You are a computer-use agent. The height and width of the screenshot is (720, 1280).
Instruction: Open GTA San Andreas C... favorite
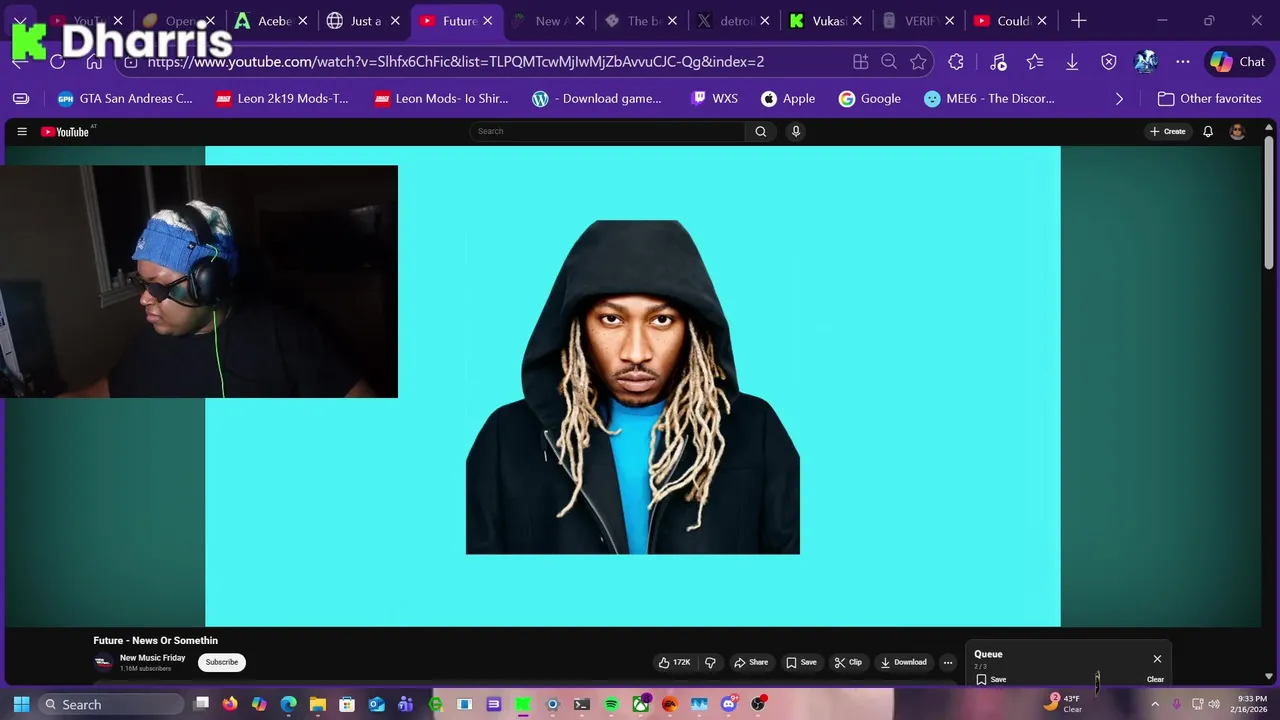tap(125, 98)
